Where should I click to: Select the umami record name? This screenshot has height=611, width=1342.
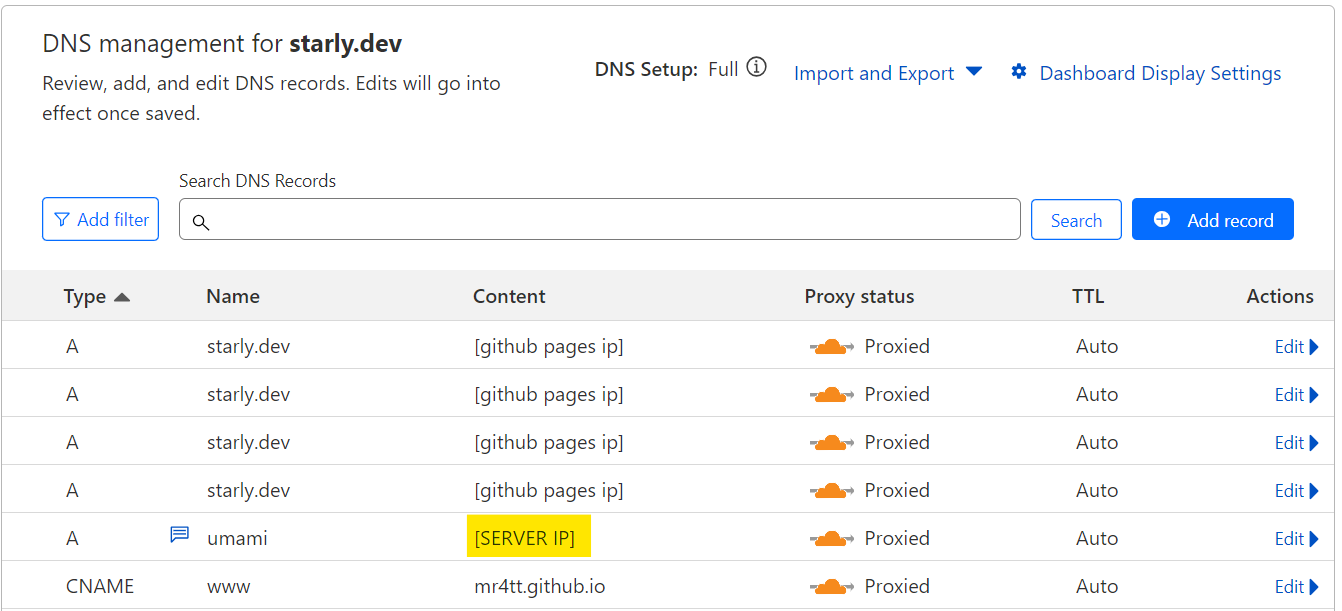click(x=237, y=538)
